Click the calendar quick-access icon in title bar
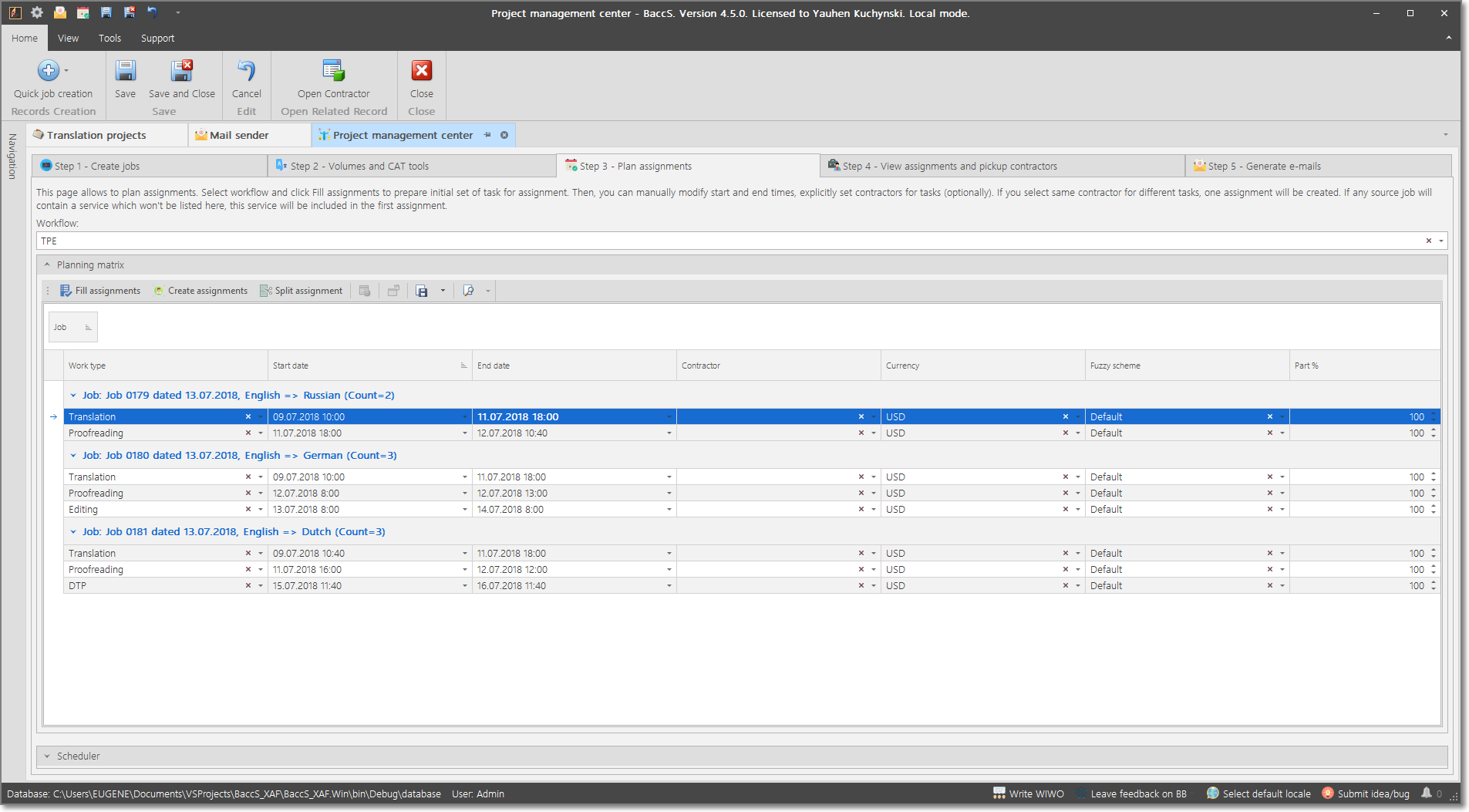Image resolution: width=1469 pixels, height=812 pixels. [83, 12]
